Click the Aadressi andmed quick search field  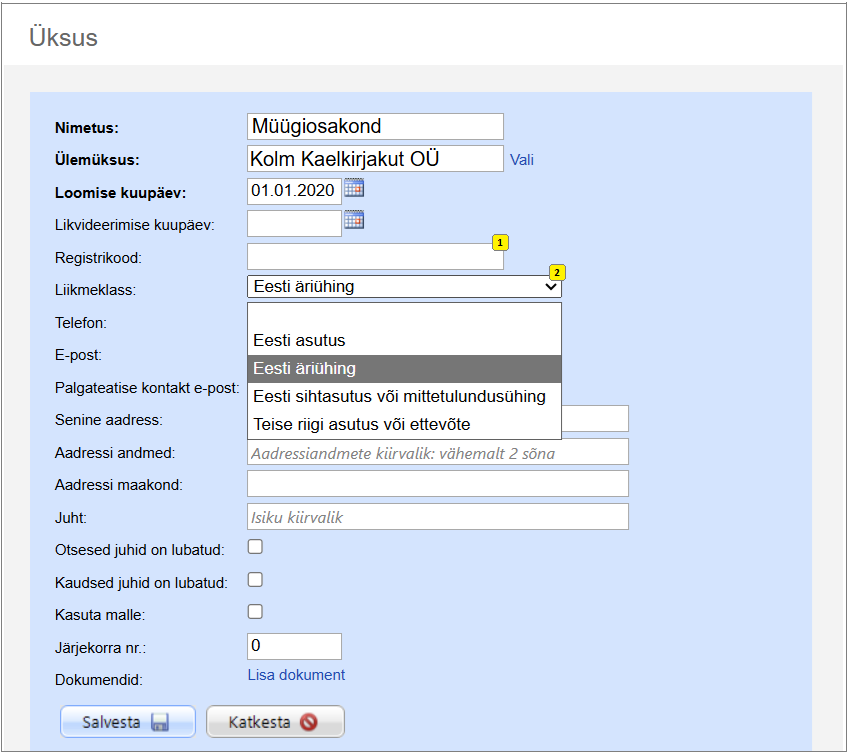coord(438,452)
